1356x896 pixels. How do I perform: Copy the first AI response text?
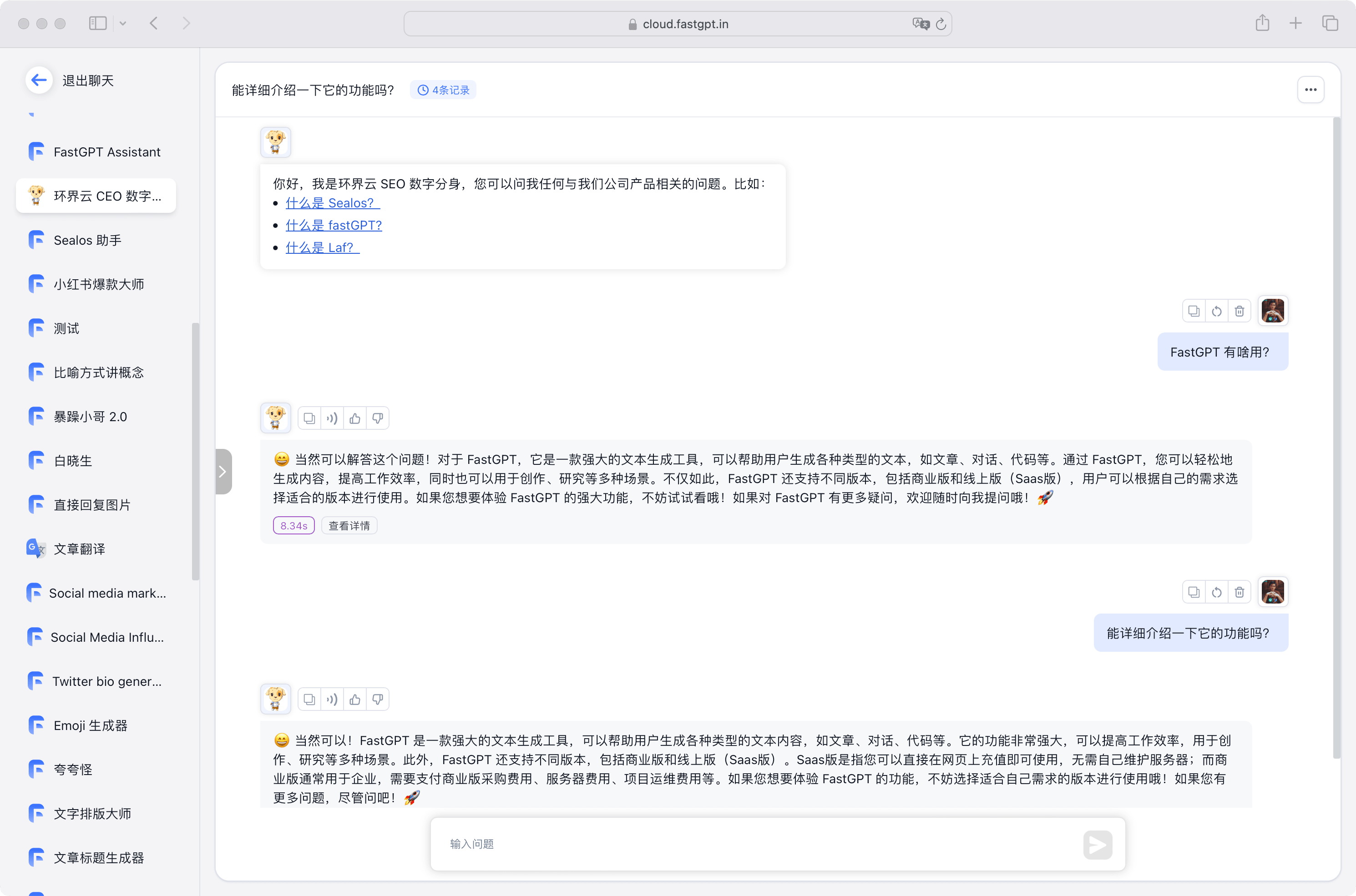(x=309, y=418)
